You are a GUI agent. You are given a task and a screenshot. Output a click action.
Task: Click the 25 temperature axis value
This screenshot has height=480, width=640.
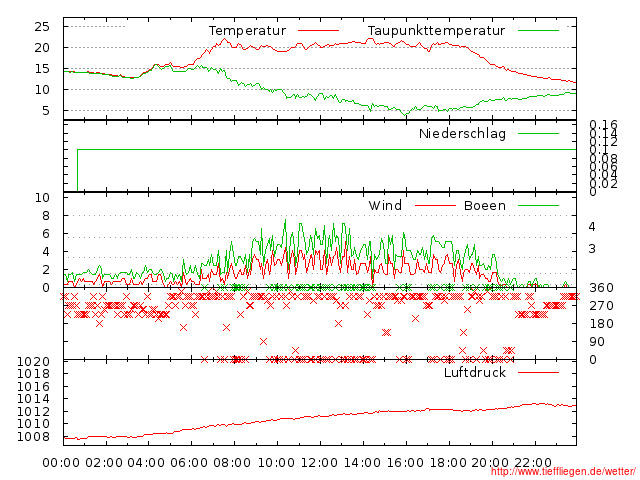click(x=42, y=27)
